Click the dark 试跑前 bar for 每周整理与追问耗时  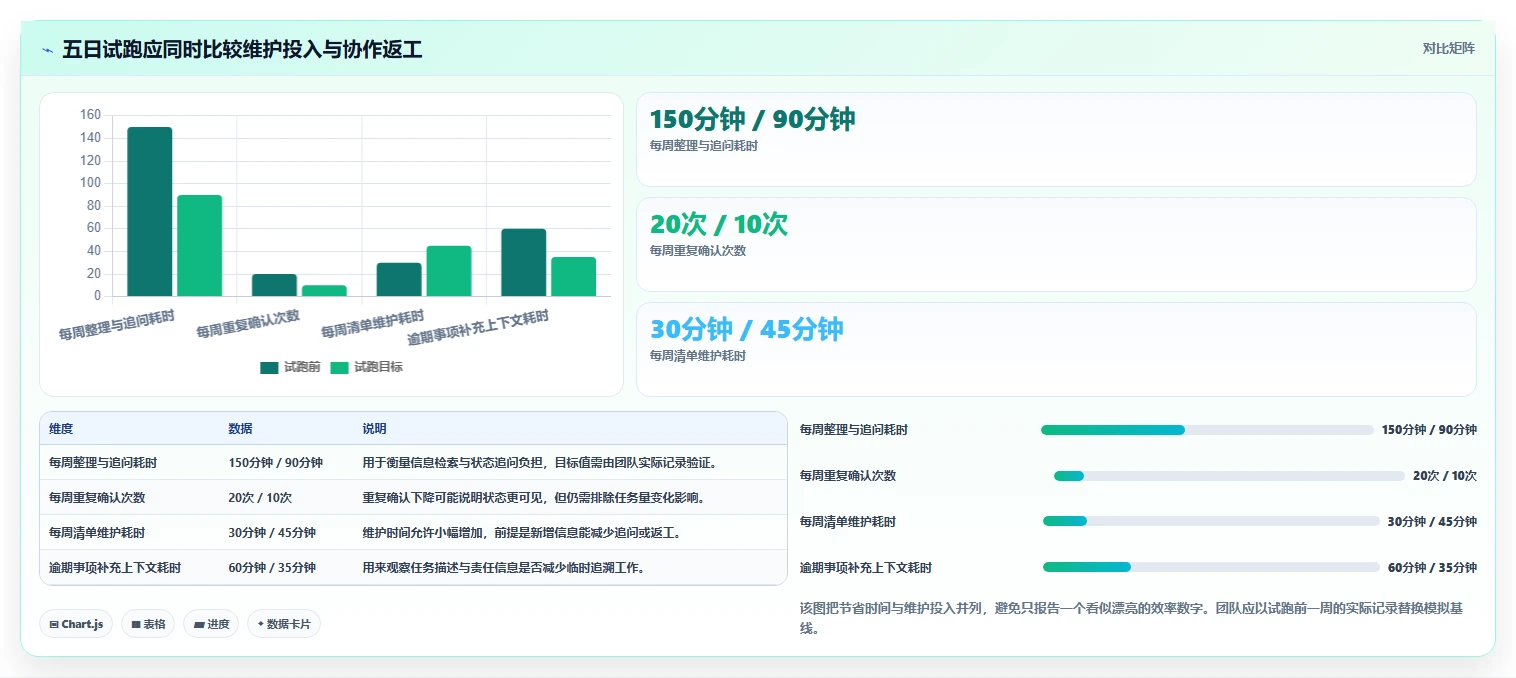149,212
